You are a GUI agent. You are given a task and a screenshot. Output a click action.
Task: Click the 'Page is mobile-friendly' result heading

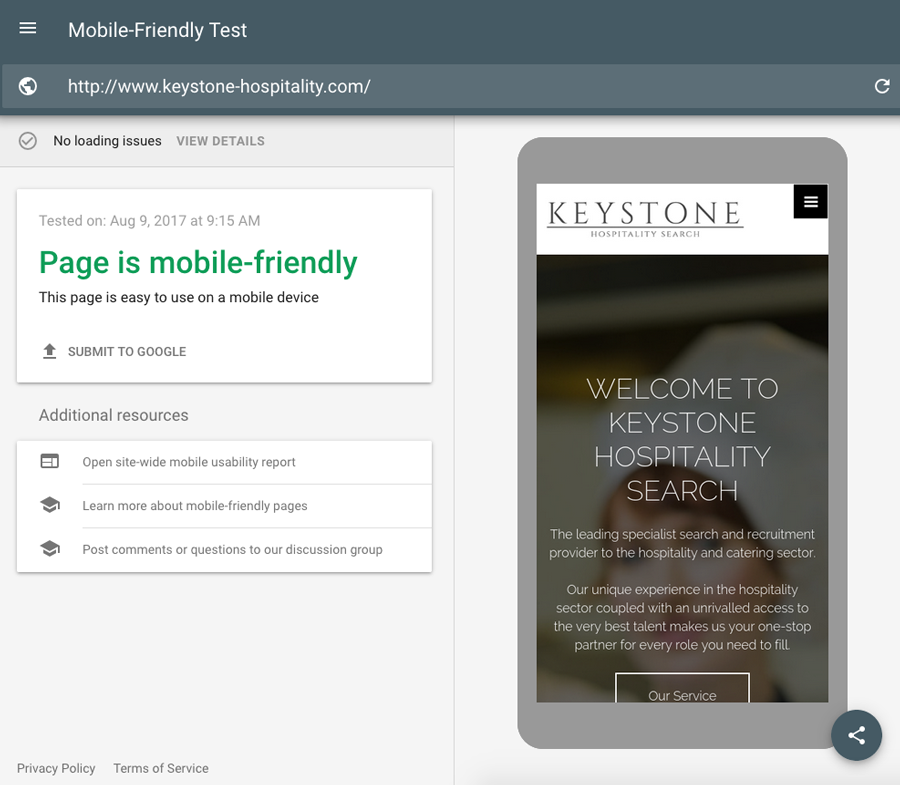(x=198, y=263)
